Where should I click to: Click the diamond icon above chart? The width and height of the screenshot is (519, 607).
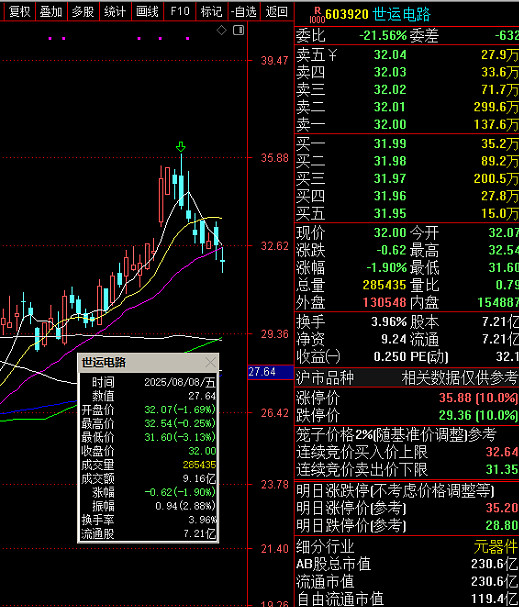(x=221, y=30)
